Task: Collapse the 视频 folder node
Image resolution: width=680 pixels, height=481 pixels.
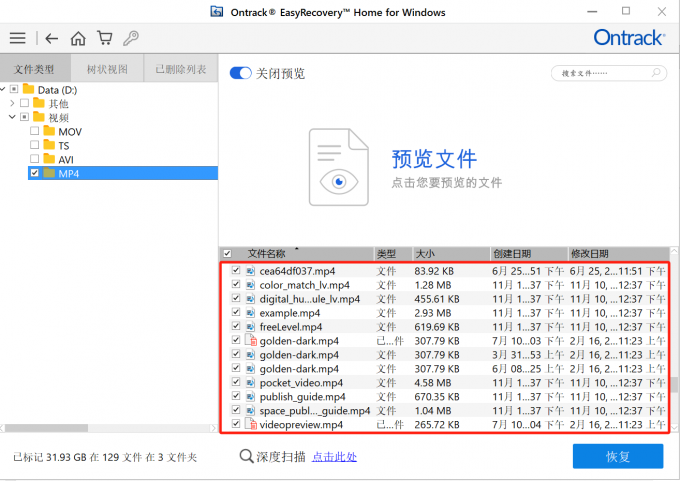Action: point(11,117)
